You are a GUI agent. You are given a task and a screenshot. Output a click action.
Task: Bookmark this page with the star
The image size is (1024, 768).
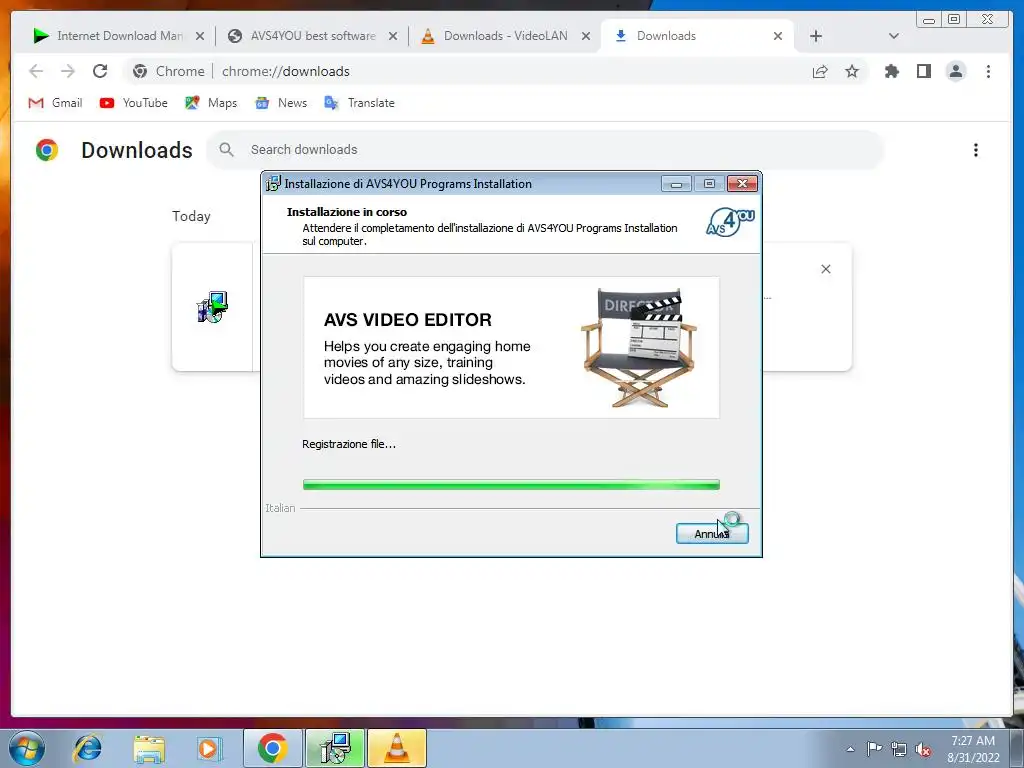click(852, 71)
